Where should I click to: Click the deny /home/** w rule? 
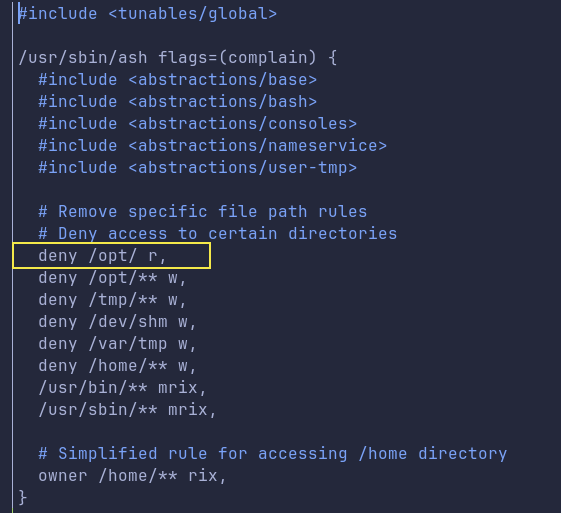[117, 366]
